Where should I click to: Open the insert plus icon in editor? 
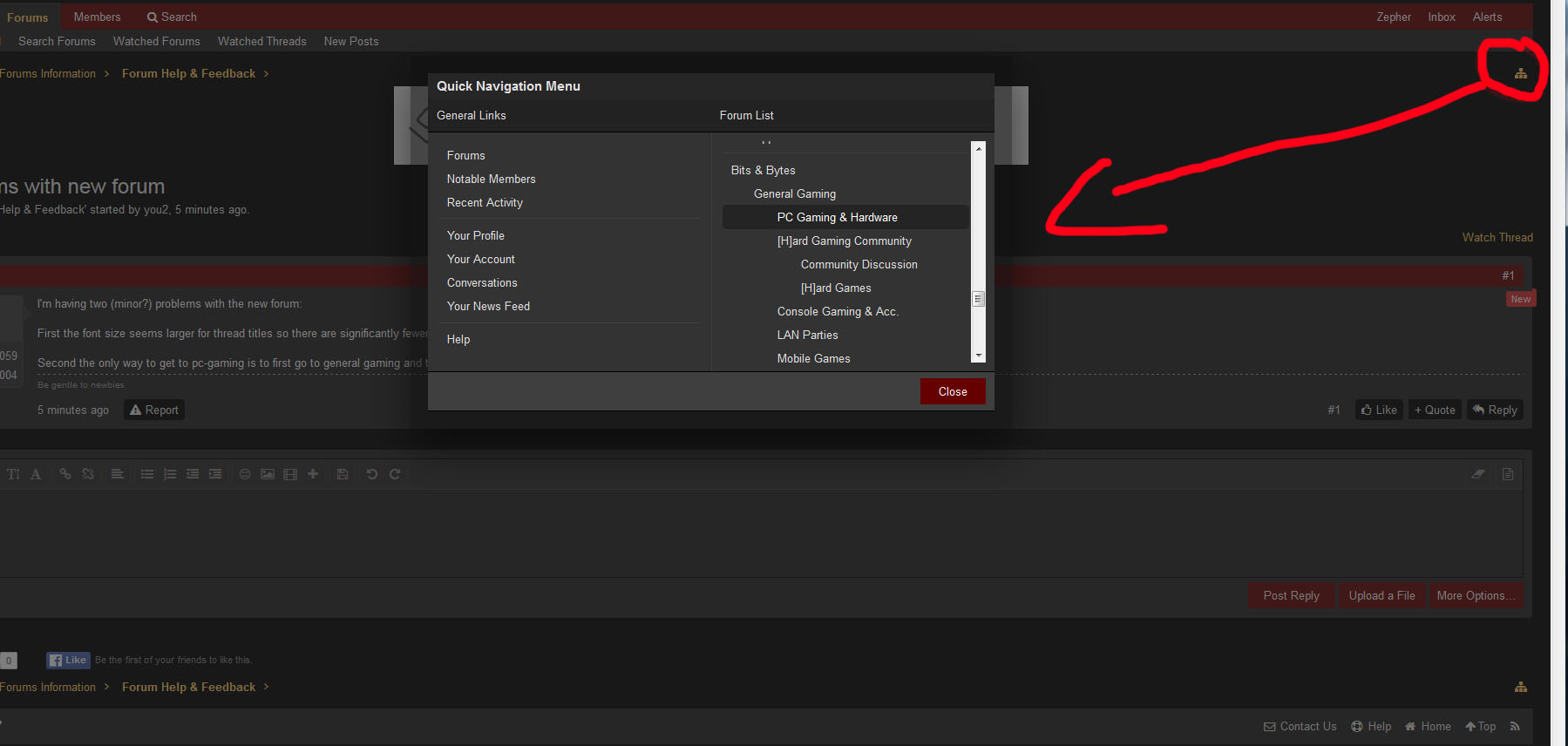click(313, 474)
